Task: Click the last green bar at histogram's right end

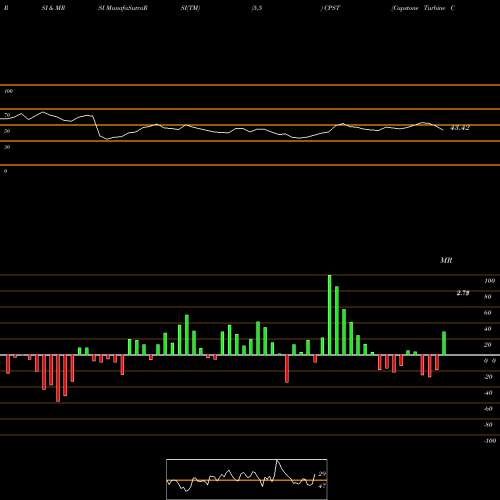Action: 444,343
